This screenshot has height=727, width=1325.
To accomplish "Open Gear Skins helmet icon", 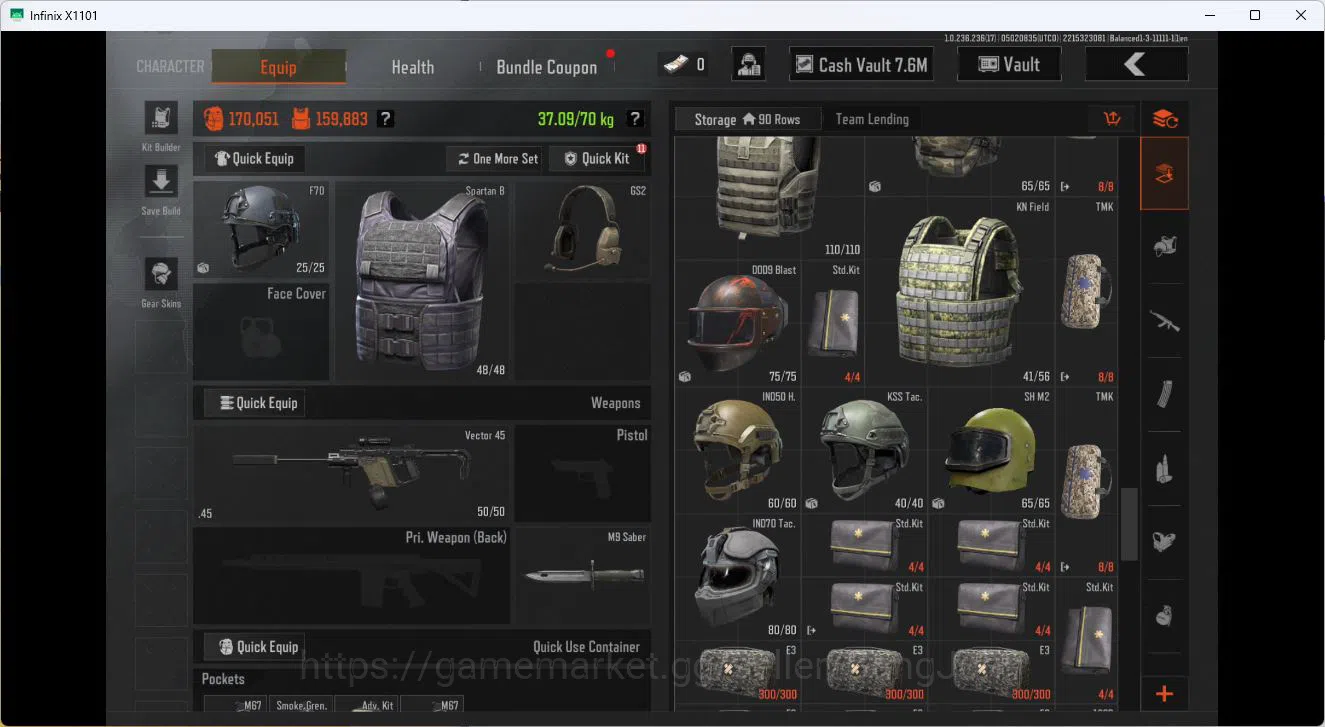I will (x=161, y=273).
